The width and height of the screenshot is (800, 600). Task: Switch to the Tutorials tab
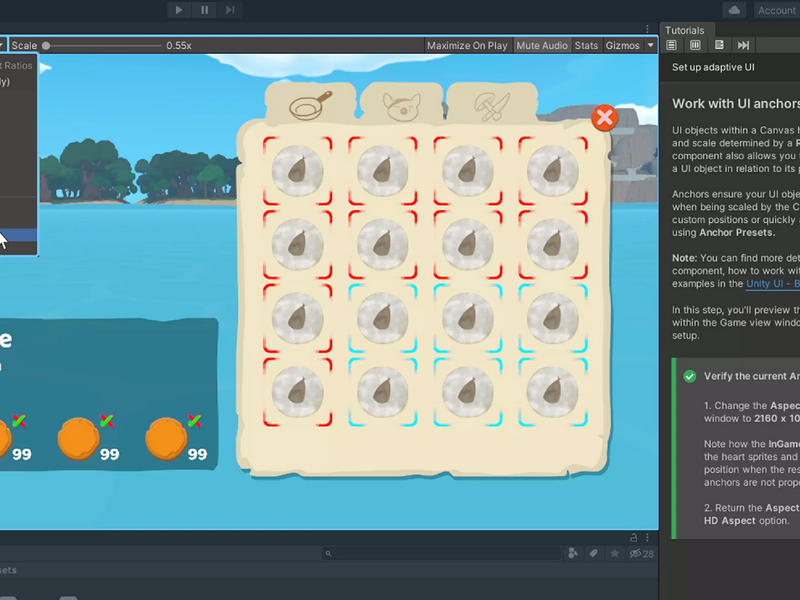tap(684, 30)
